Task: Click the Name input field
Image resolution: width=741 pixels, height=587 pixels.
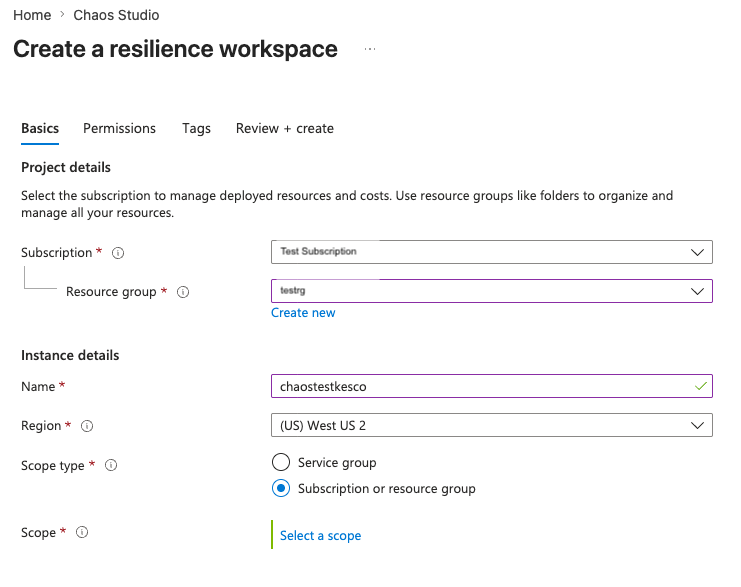Action: click(x=491, y=386)
